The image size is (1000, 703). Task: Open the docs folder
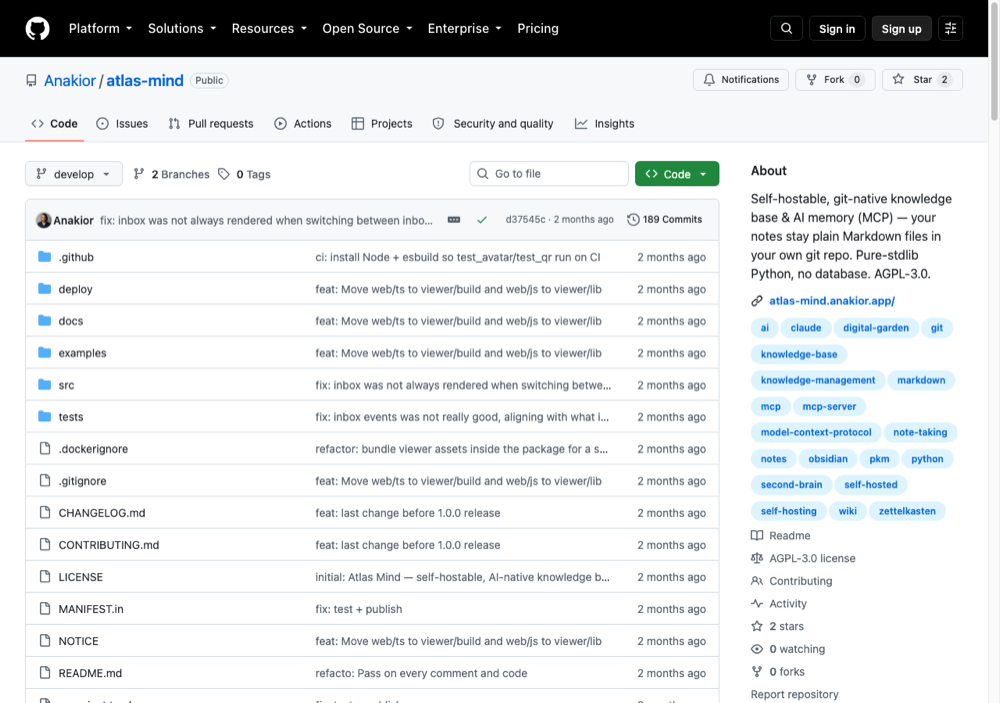(71, 321)
